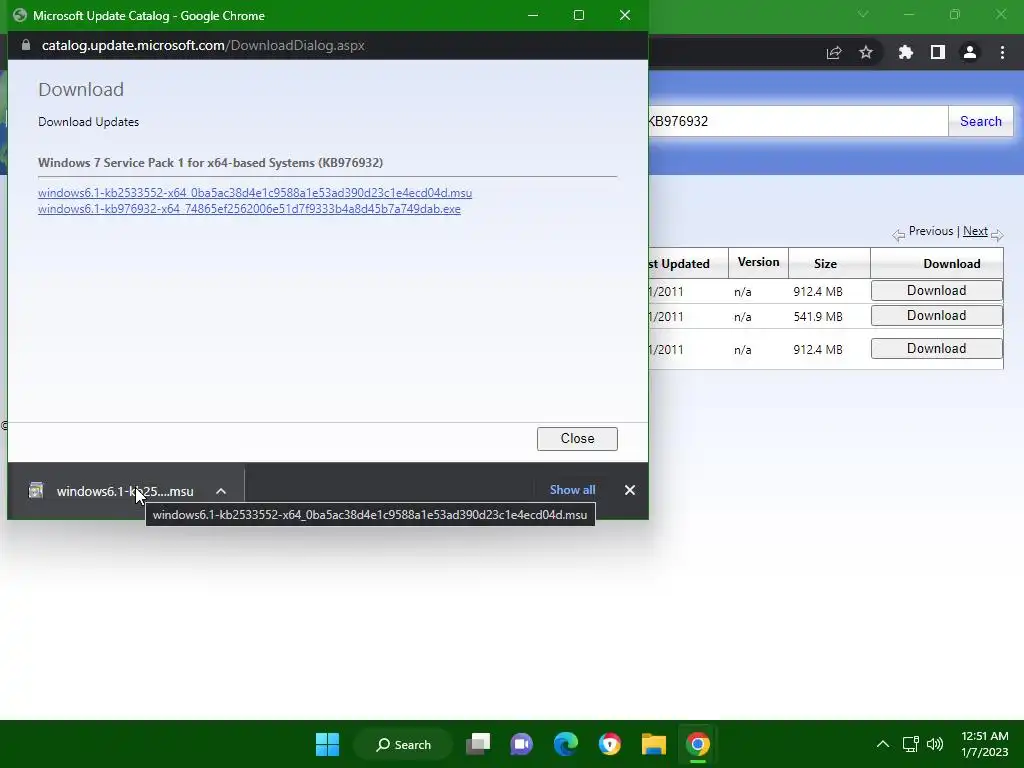
Task: Open Chat app on taskbar
Action: [x=521, y=744]
